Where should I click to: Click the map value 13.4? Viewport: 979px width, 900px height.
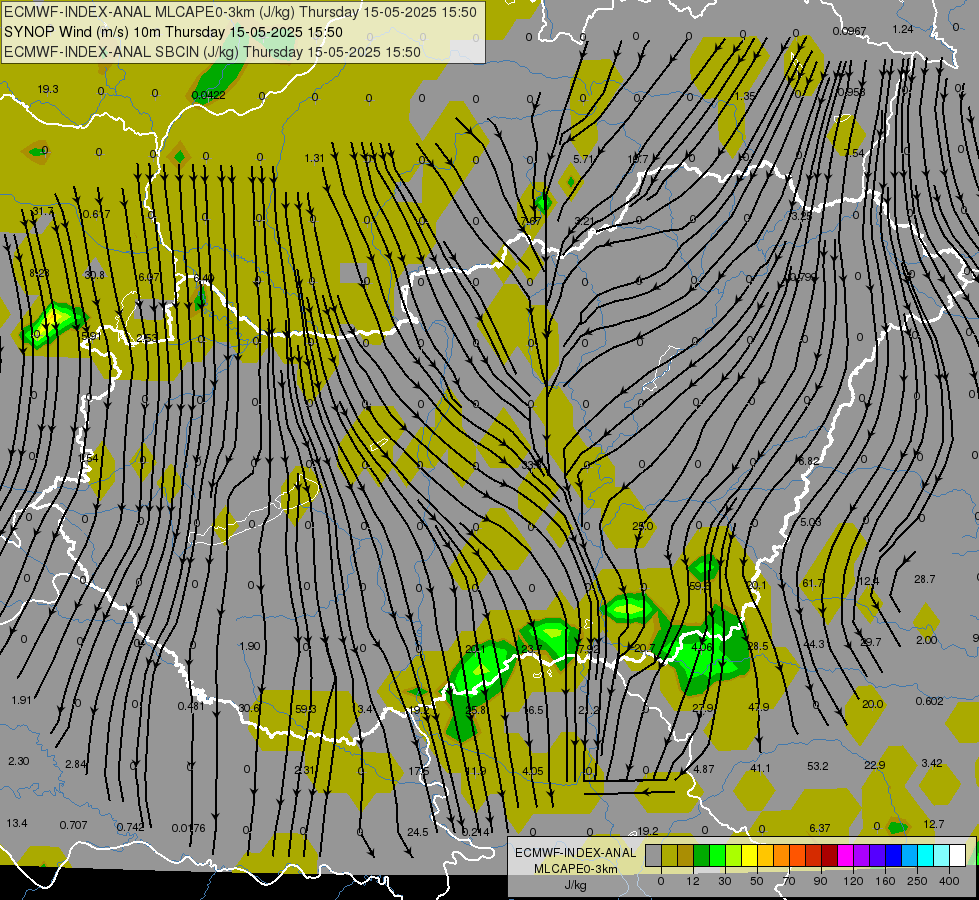point(17,823)
